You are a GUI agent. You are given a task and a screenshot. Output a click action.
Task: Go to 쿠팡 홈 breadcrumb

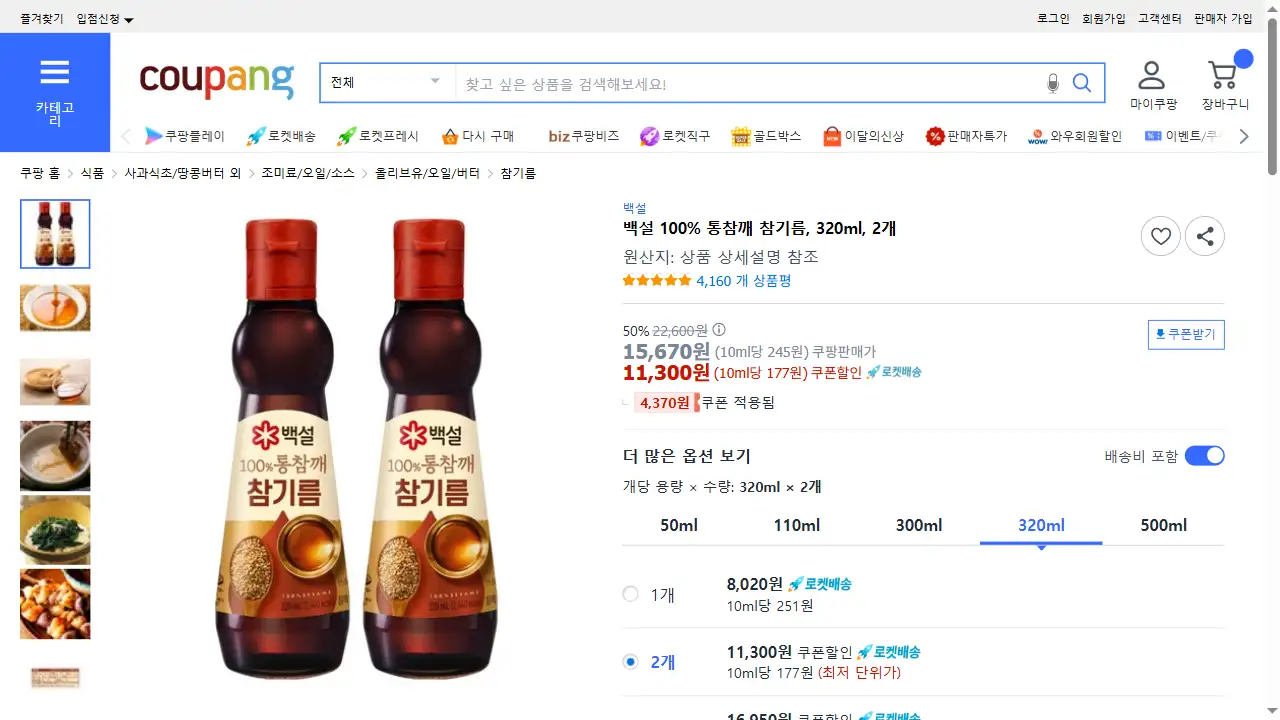coord(40,173)
